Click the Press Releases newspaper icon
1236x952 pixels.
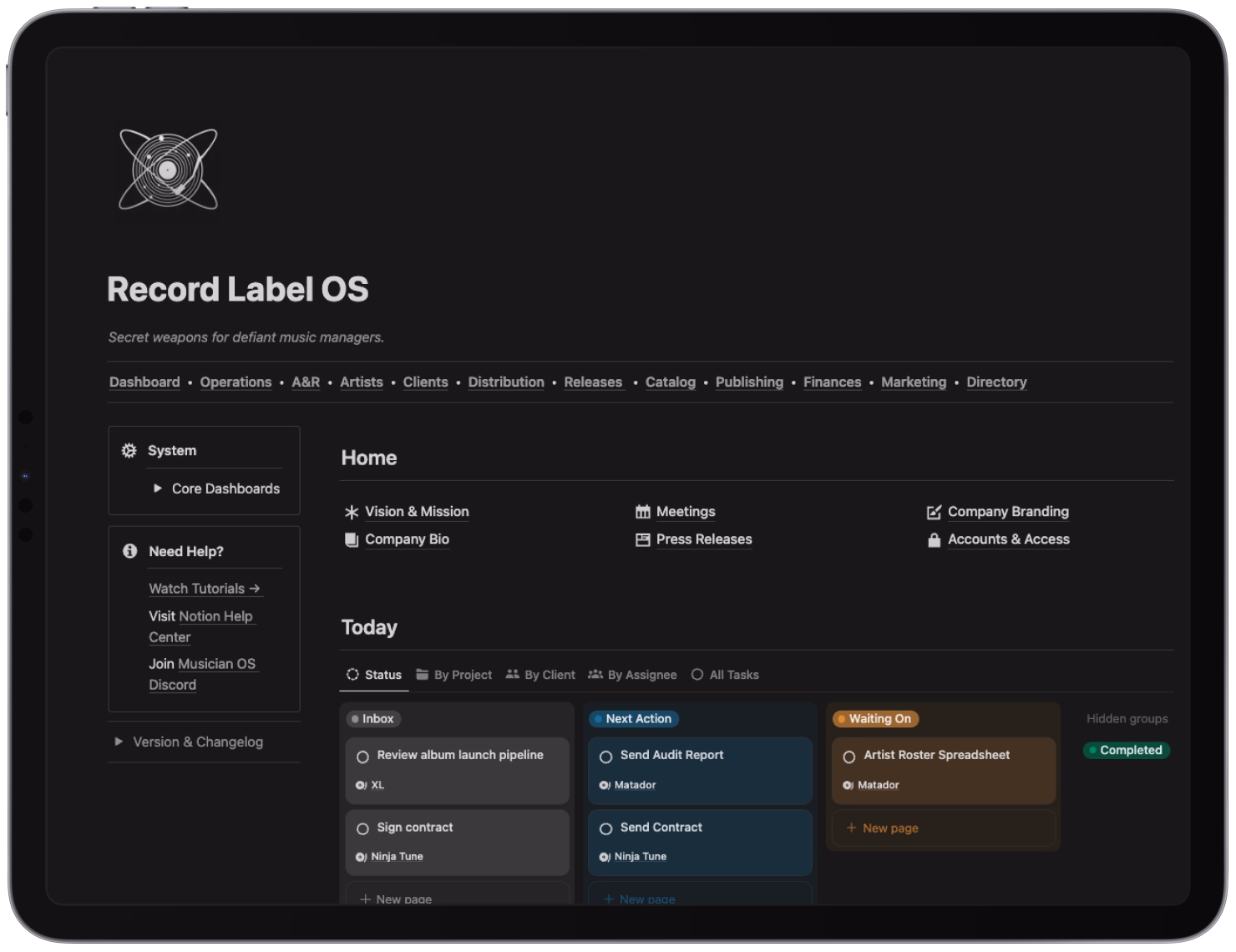642,539
